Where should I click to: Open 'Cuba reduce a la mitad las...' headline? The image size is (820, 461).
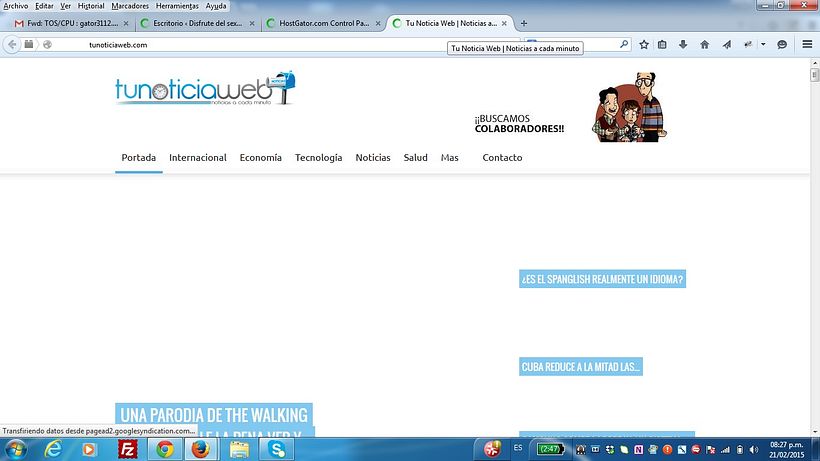[581, 367]
